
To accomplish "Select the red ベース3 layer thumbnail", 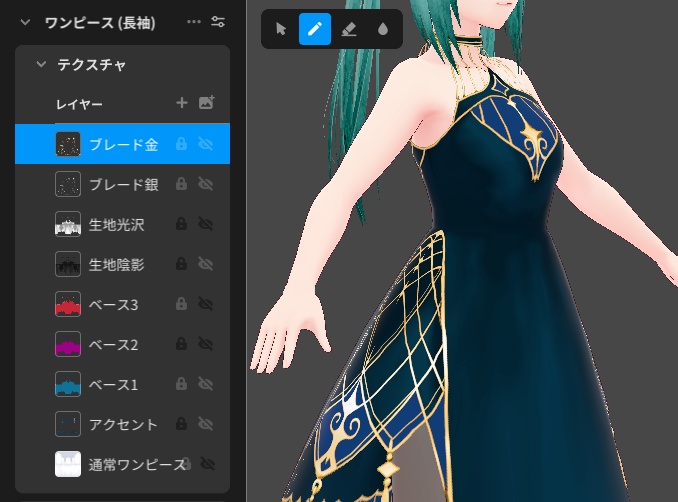I will tap(68, 304).
